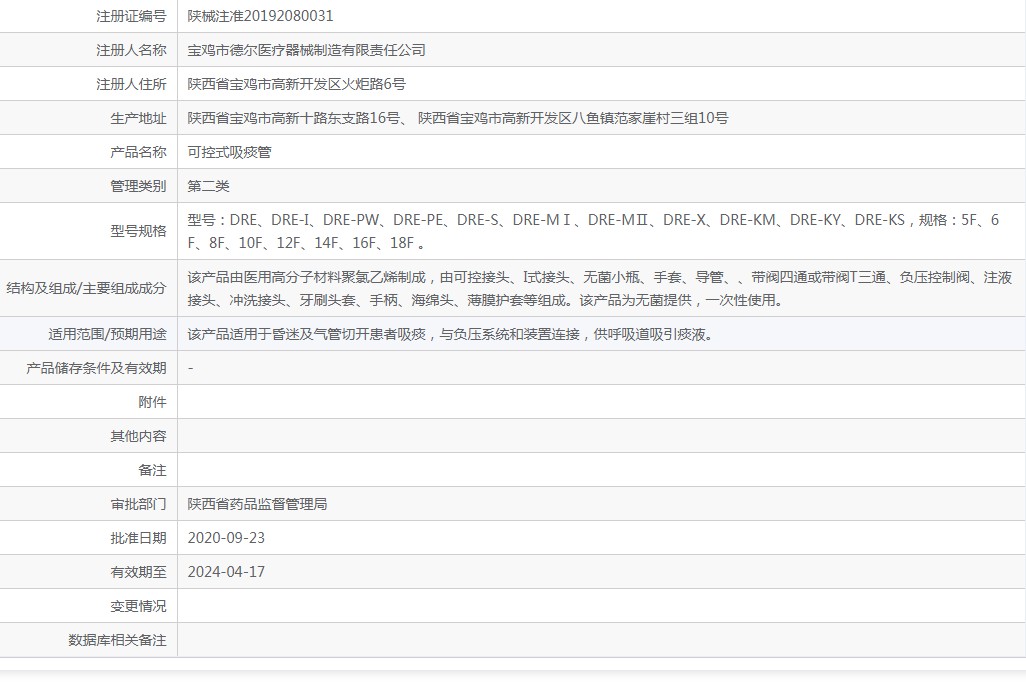This screenshot has height=693, width=1026.
Task: Select registration number 陕械注准20192080031
Action: click(x=260, y=16)
